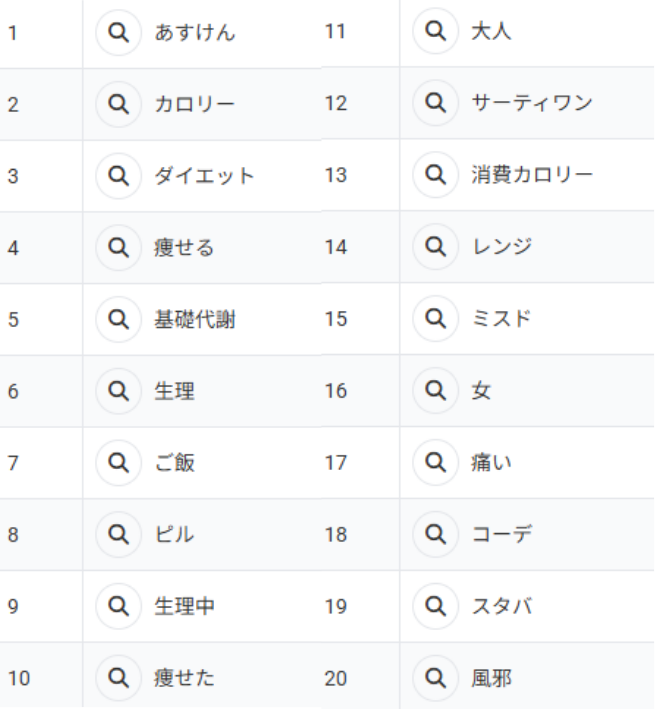The width and height of the screenshot is (655, 710).
Task: Open the keyword 女 at rank 16
Action: [482, 391]
